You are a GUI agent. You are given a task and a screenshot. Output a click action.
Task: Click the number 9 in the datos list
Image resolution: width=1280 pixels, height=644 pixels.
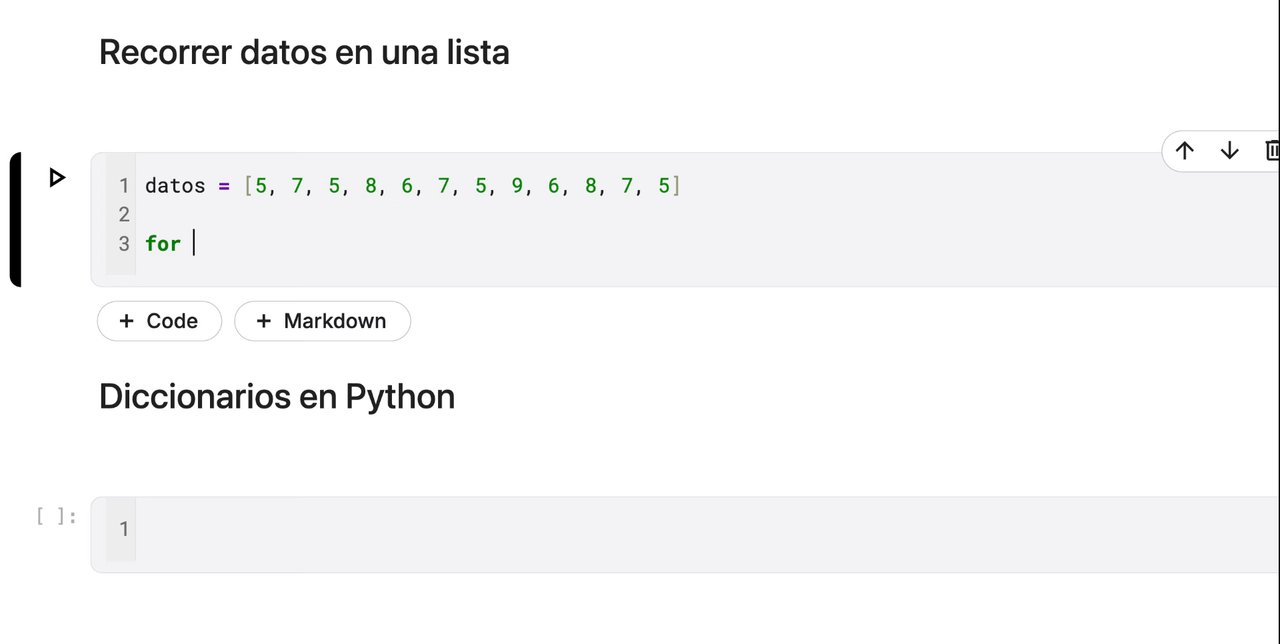click(x=517, y=186)
